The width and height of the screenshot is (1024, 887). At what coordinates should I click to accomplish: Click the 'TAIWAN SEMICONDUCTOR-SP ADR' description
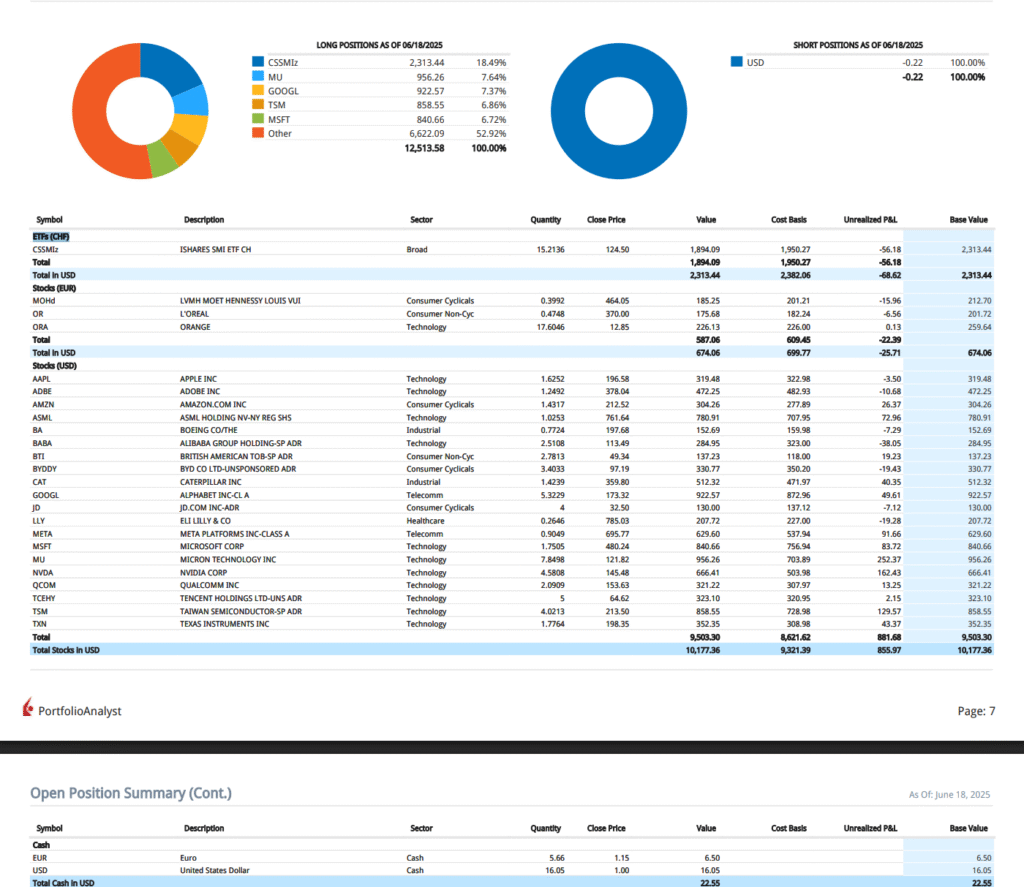pyautogui.click(x=241, y=611)
